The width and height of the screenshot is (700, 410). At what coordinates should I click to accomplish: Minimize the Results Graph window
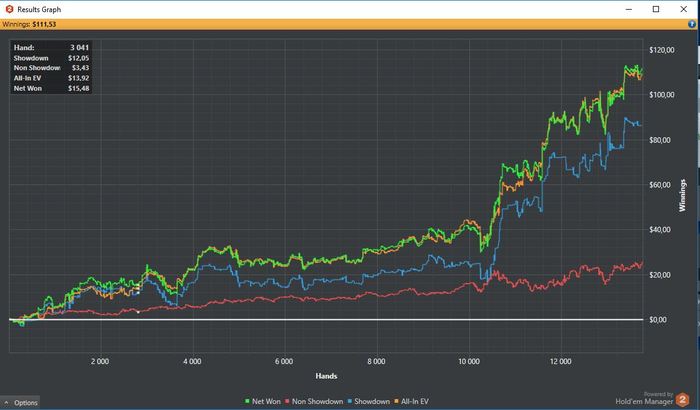pos(629,9)
